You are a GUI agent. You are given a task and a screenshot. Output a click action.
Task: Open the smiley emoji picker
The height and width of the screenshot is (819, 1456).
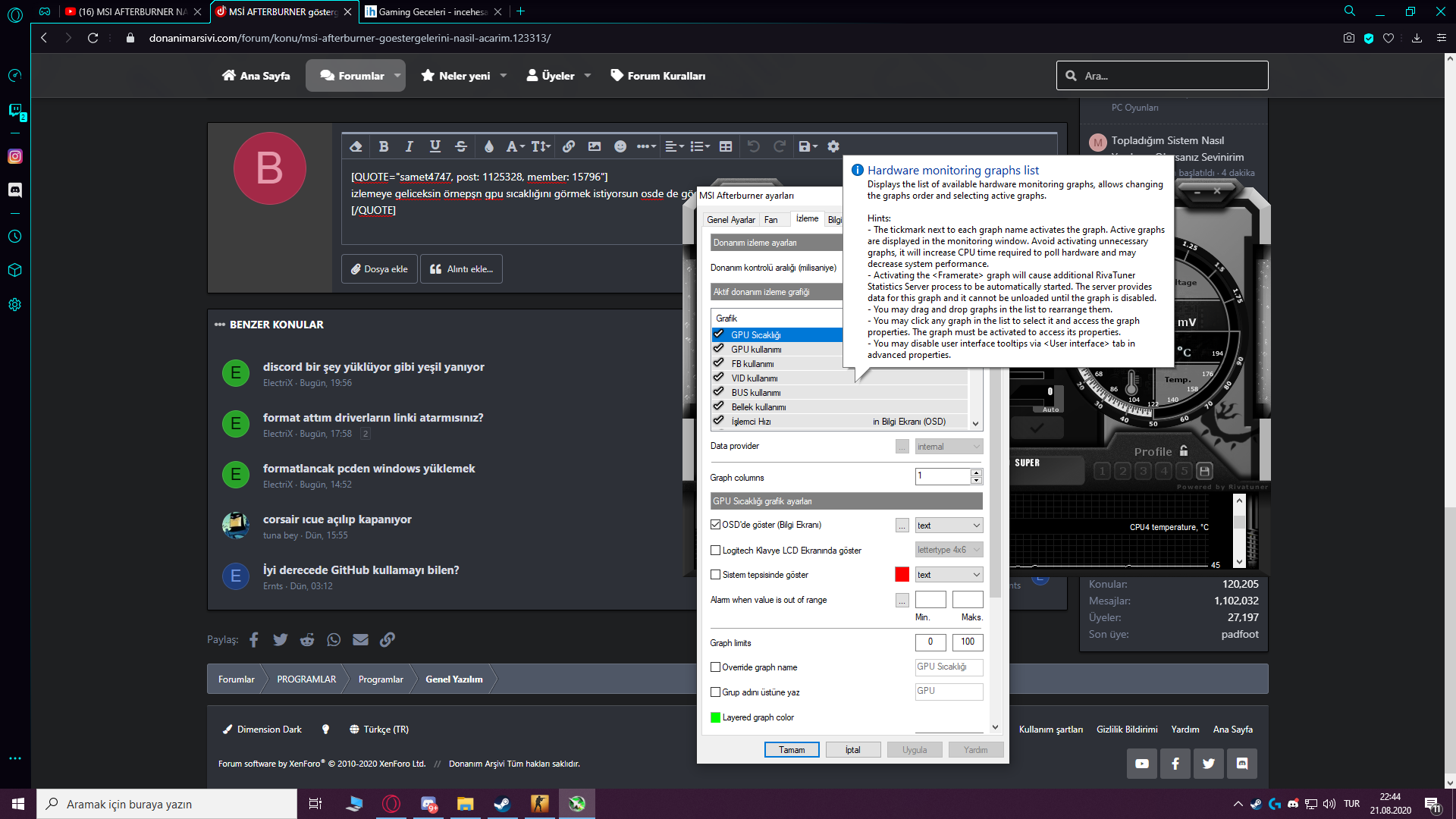pyautogui.click(x=620, y=146)
